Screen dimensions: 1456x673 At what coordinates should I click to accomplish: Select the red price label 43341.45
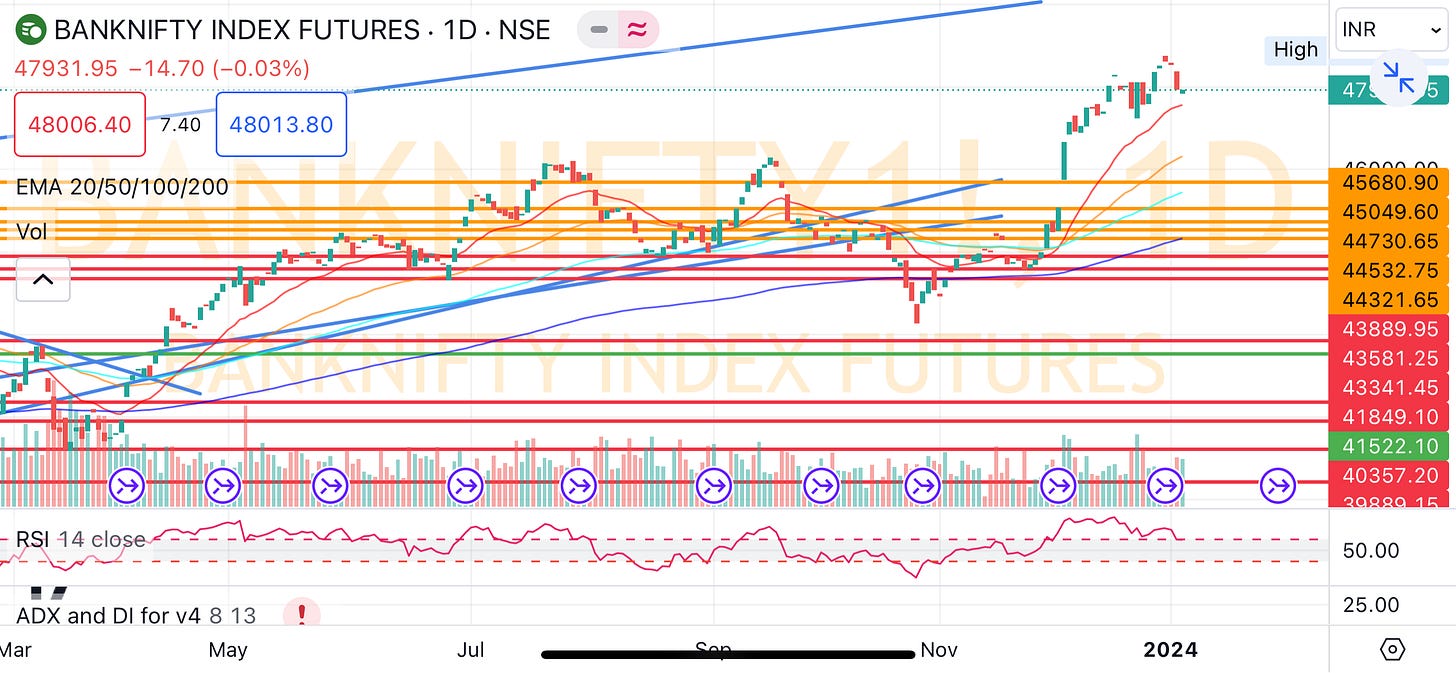click(1390, 388)
